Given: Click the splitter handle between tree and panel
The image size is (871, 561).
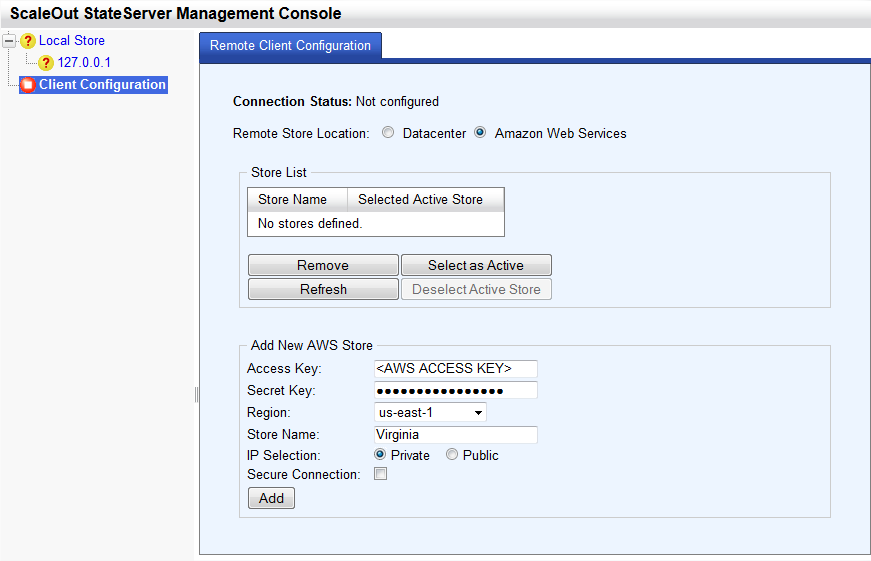Looking at the screenshot, I should (197, 394).
